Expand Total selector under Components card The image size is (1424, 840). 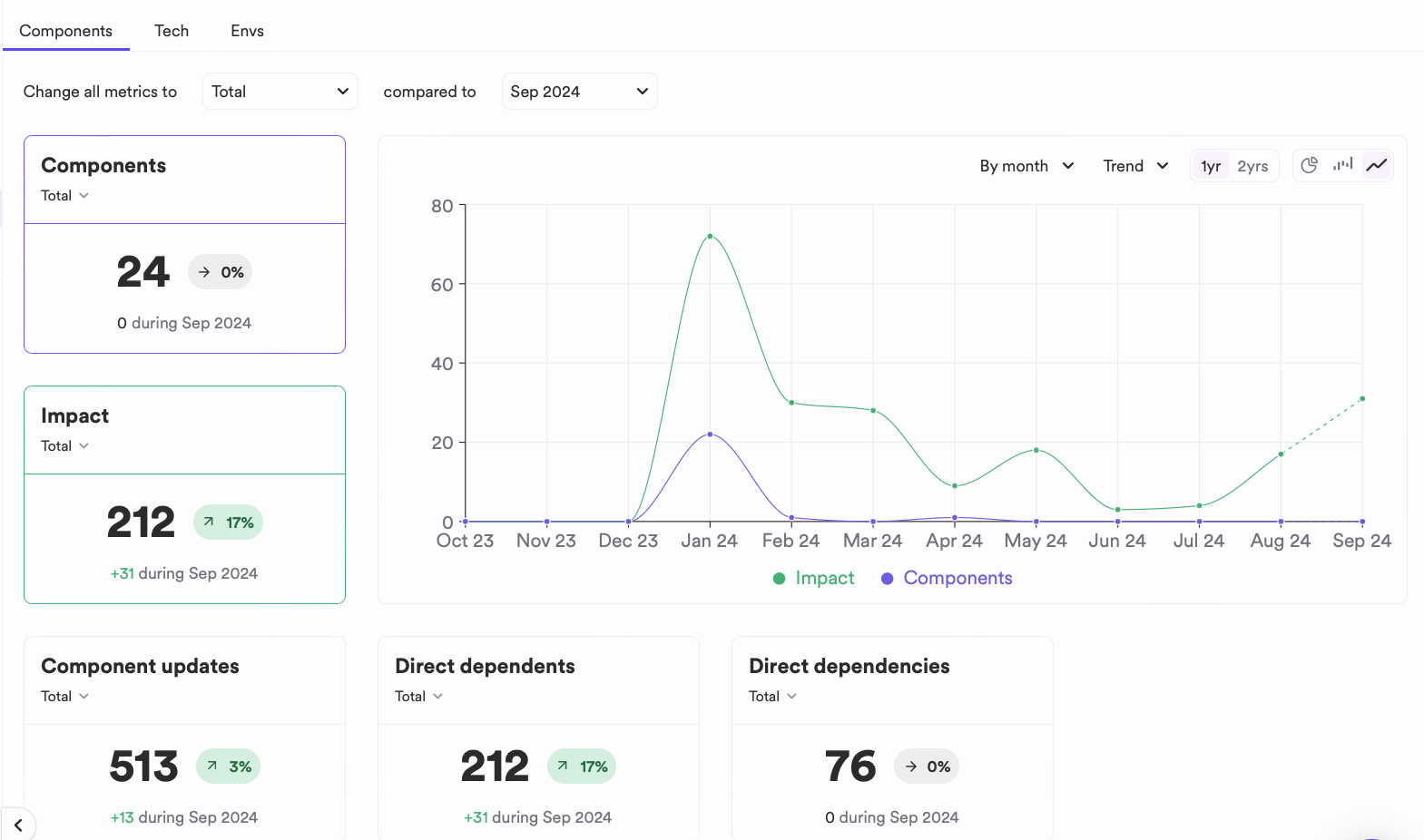pyautogui.click(x=65, y=195)
